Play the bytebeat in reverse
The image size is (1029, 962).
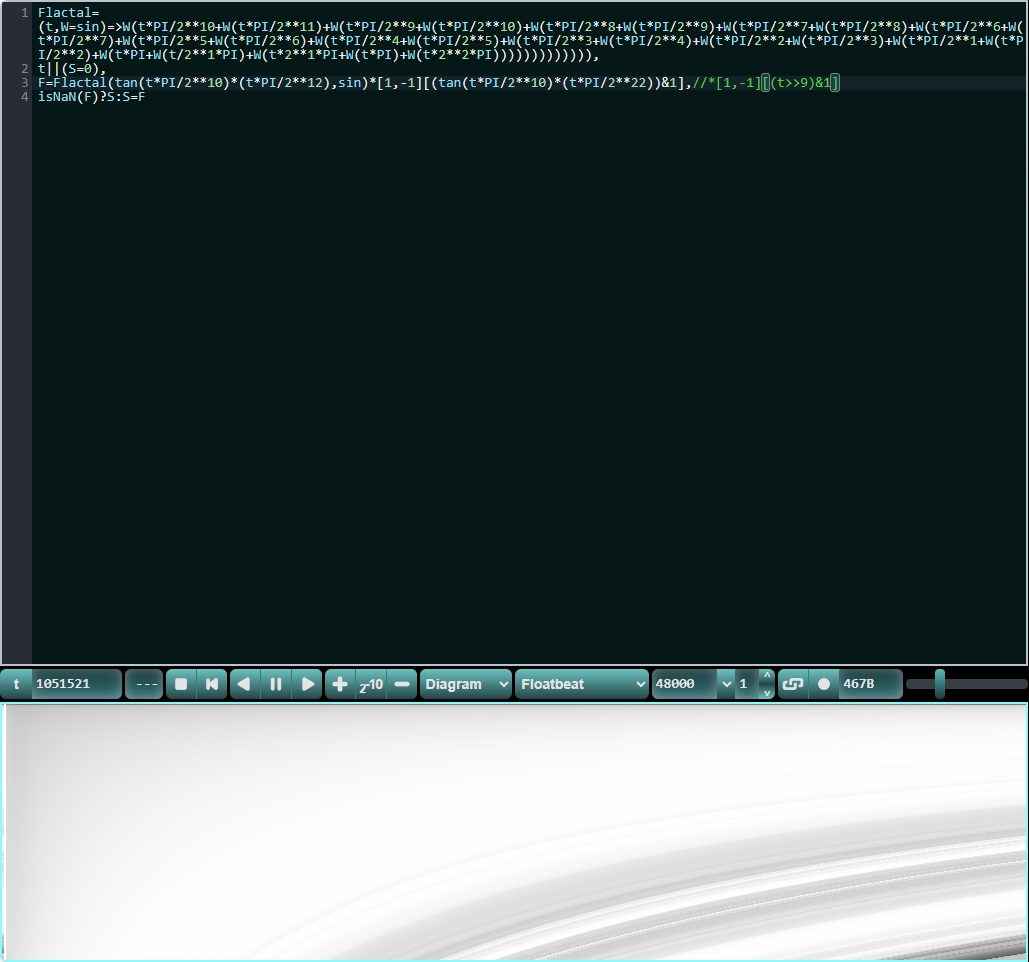coord(244,684)
